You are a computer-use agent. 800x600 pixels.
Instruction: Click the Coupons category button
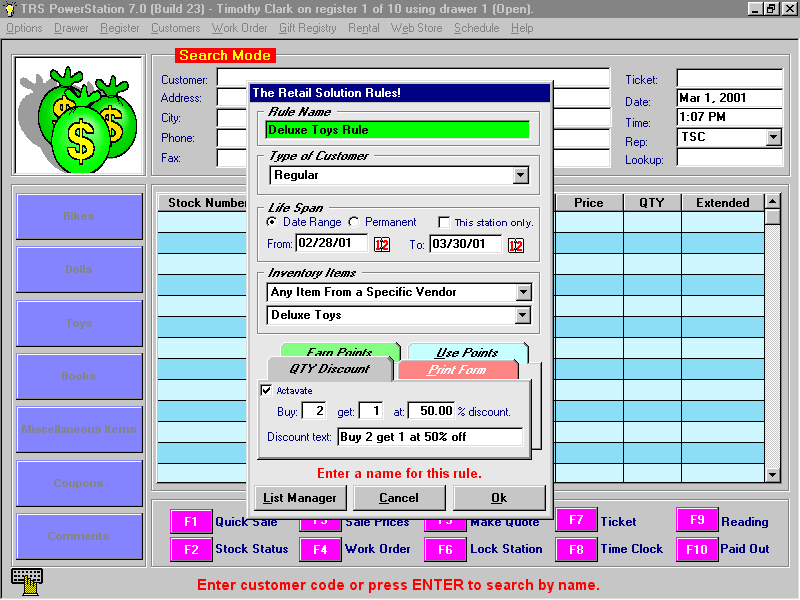[79, 483]
